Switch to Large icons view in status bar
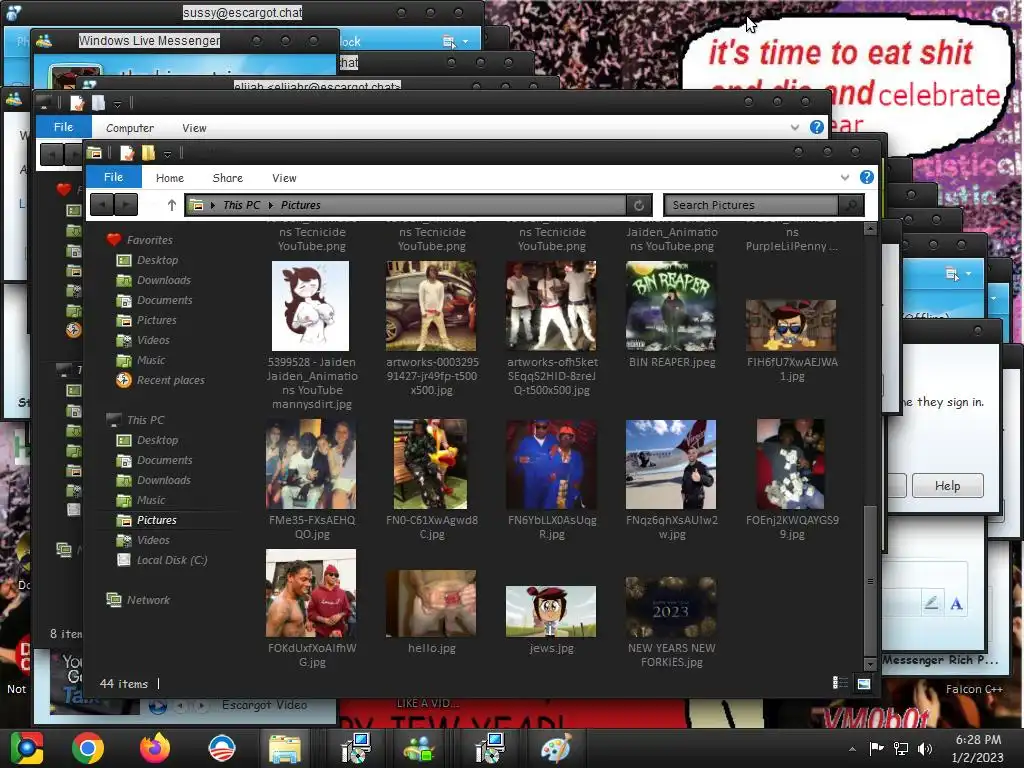Image resolution: width=1024 pixels, height=768 pixels. point(863,683)
